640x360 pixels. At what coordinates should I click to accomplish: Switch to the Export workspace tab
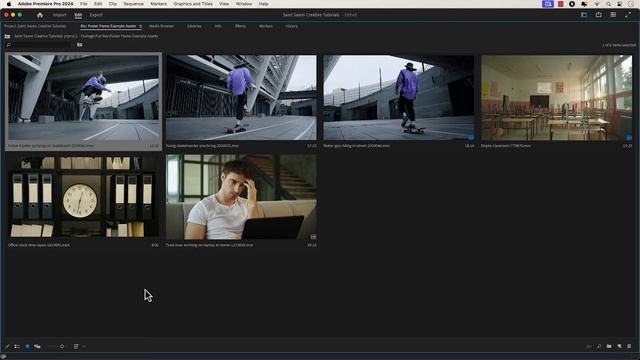tap(96, 15)
